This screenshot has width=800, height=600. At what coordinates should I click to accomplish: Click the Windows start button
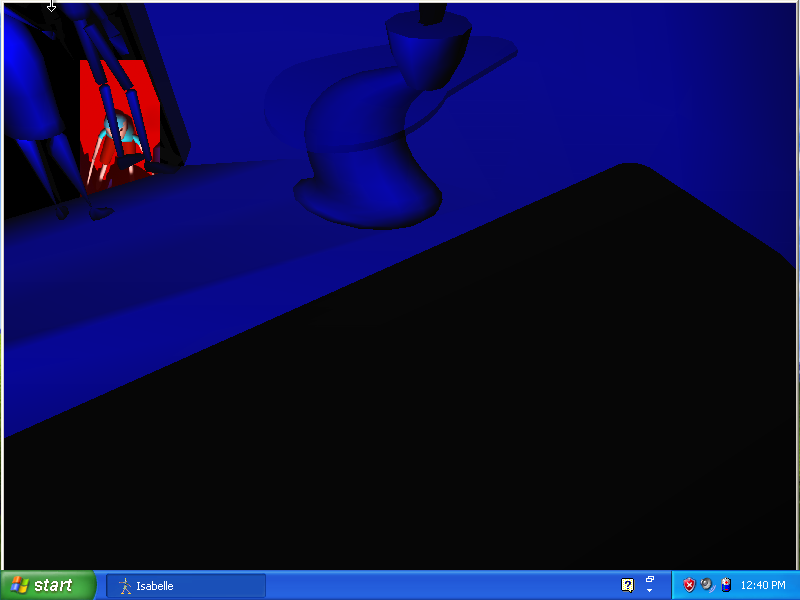[48, 585]
